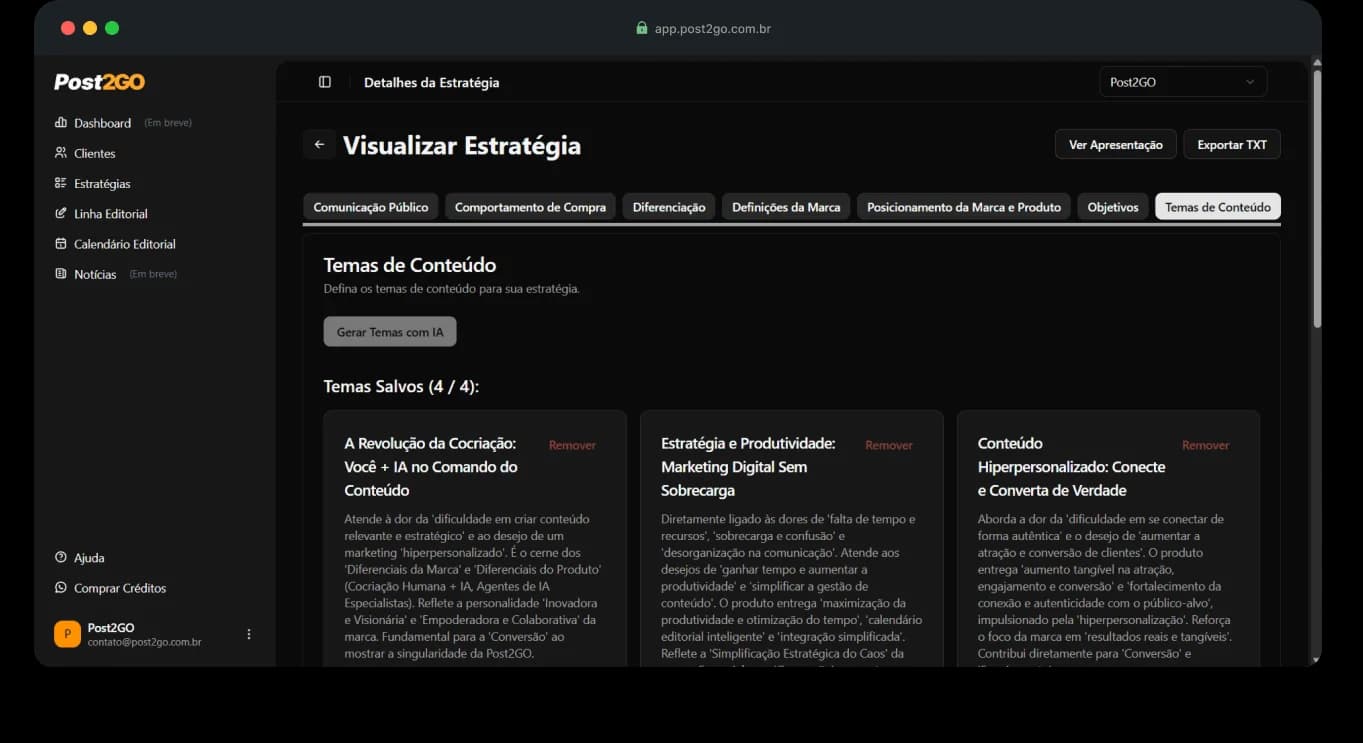Screen dimensions: 1363x743
Task: Remove the Estratégia e Produtividade theme
Action: (889, 445)
